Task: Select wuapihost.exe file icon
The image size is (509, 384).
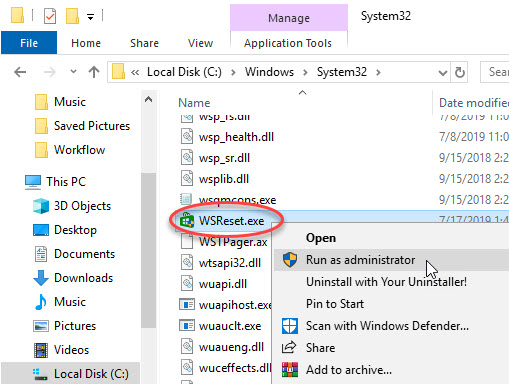Action: (x=187, y=305)
